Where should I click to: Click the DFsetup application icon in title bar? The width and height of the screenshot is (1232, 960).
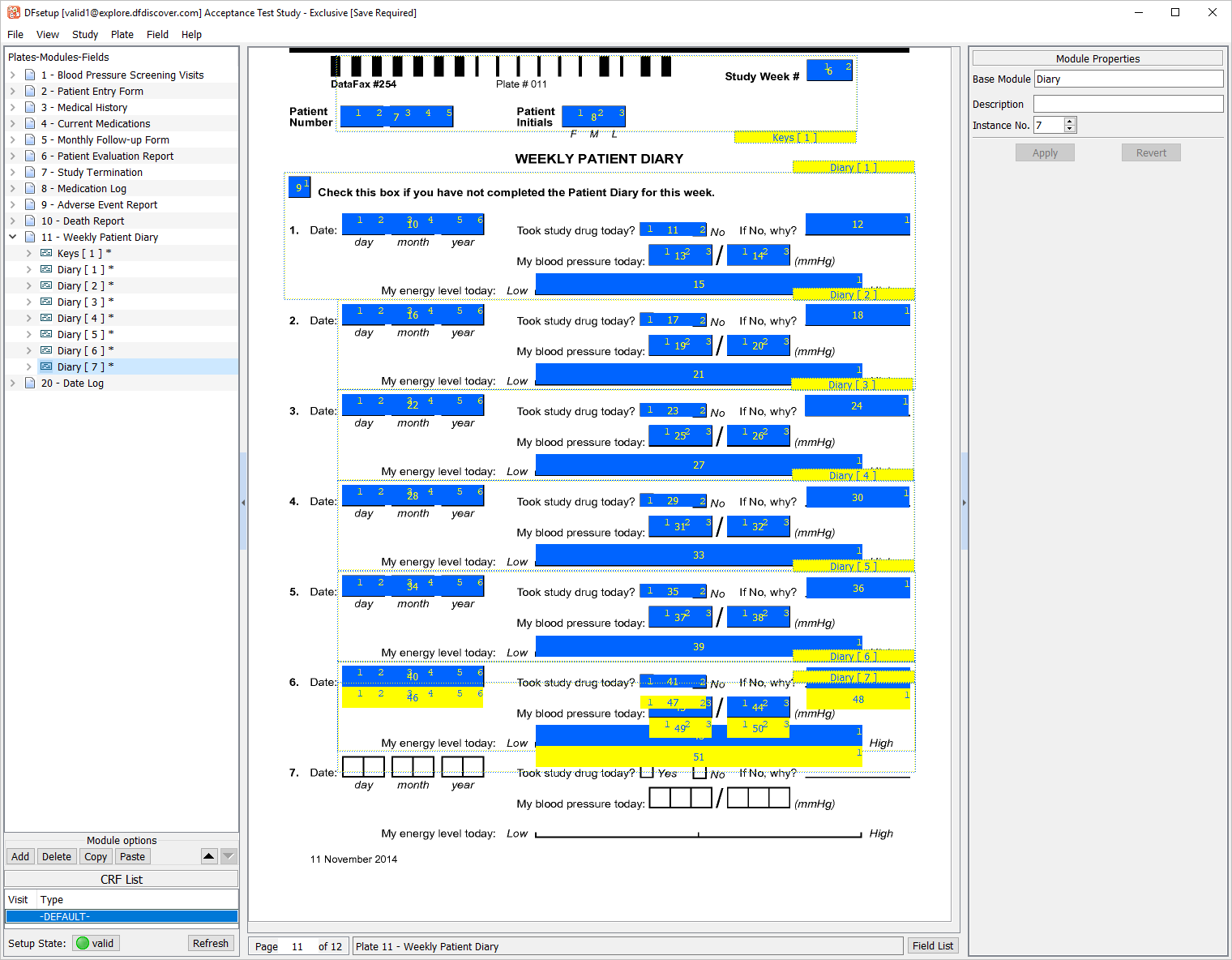click(13, 12)
